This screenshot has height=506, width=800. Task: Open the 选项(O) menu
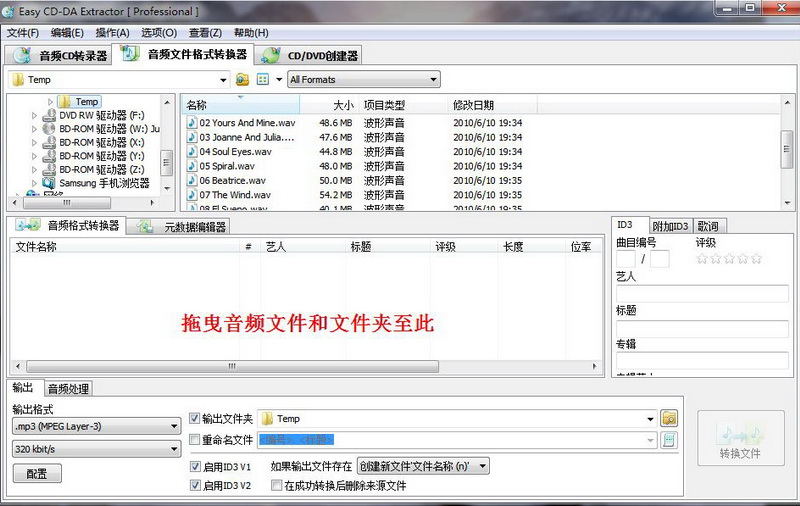pos(159,33)
